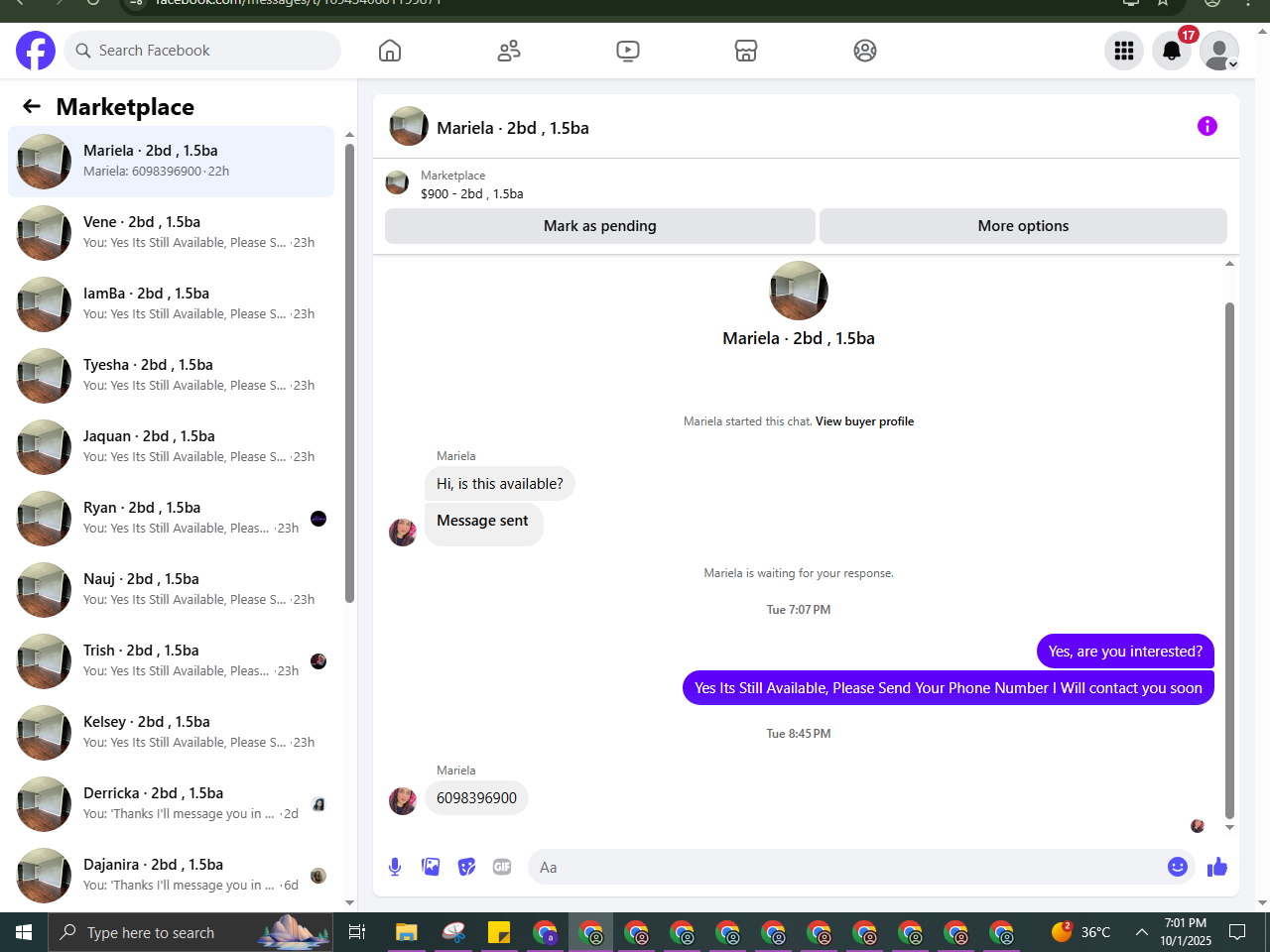Open the taskbar clock showing 7:01 PM
Screen dimensions: 1270x952
(x=1186, y=932)
